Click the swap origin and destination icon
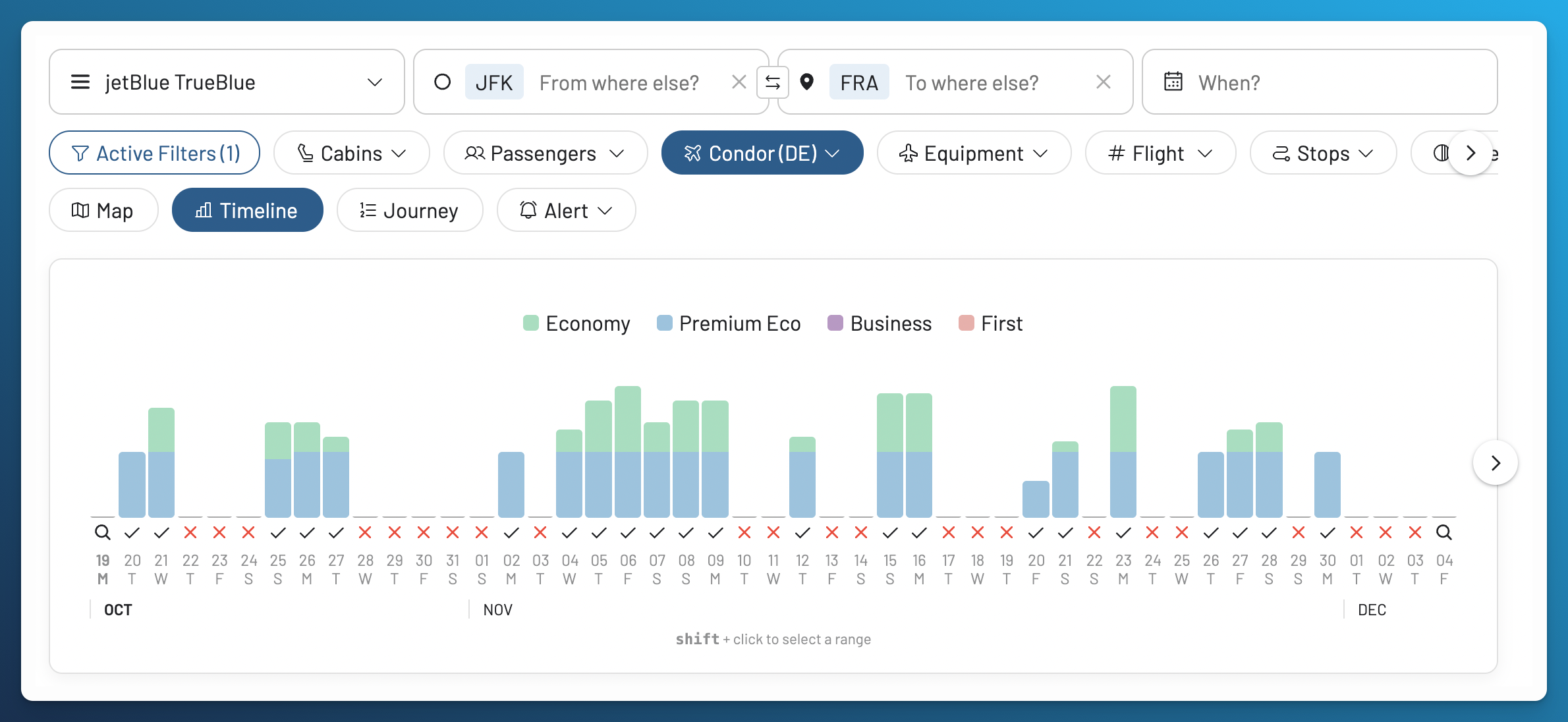This screenshot has height=722, width=1568. pos(773,82)
